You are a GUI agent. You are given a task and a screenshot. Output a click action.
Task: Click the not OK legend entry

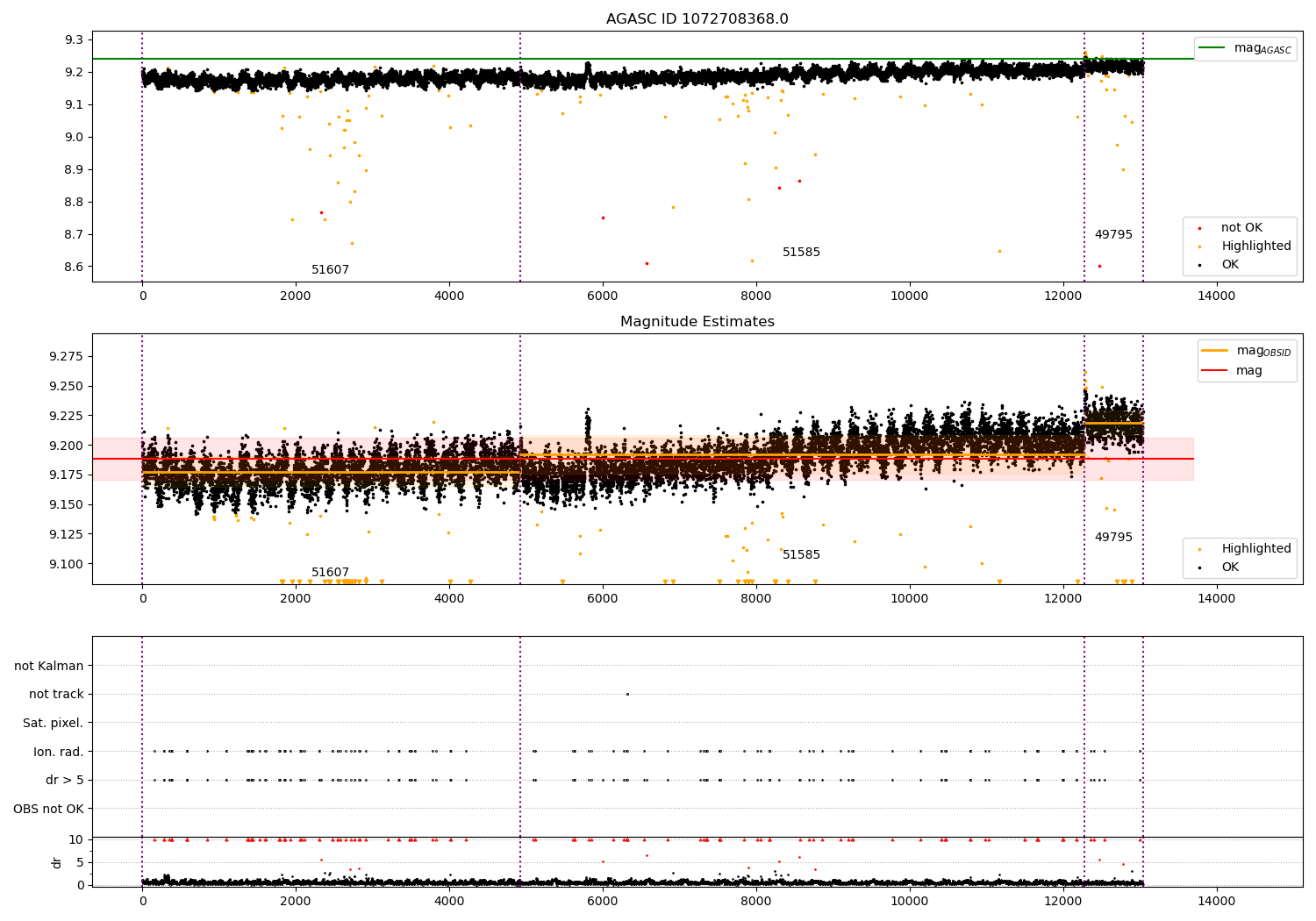[x=1241, y=228]
